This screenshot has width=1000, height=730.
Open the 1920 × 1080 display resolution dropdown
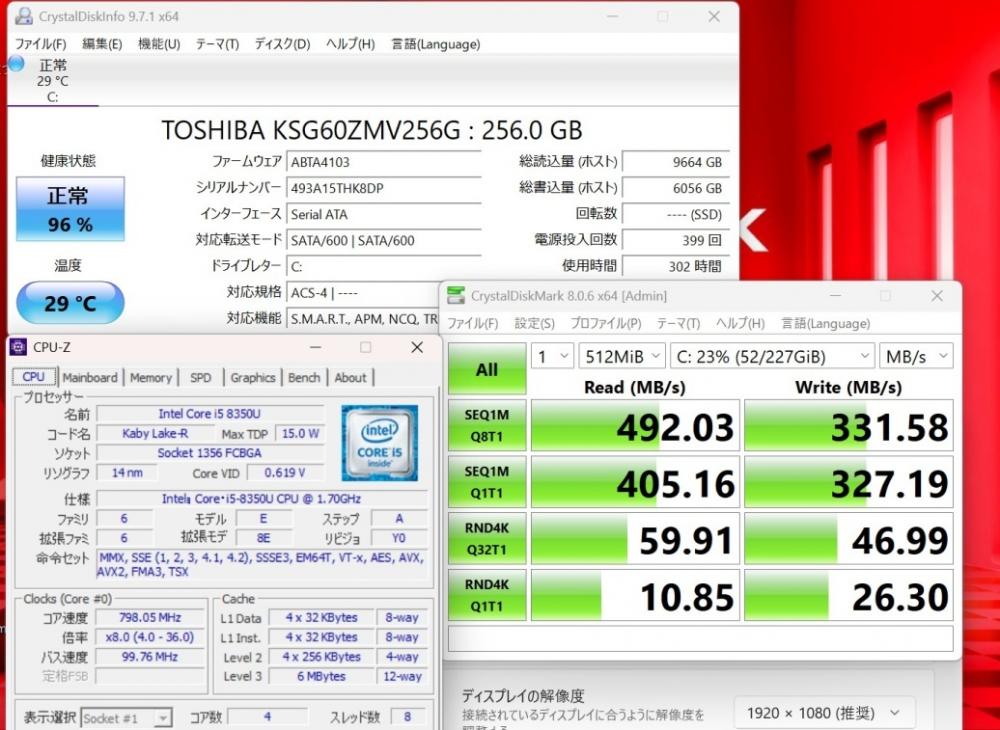pyautogui.click(x=825, y=713)
